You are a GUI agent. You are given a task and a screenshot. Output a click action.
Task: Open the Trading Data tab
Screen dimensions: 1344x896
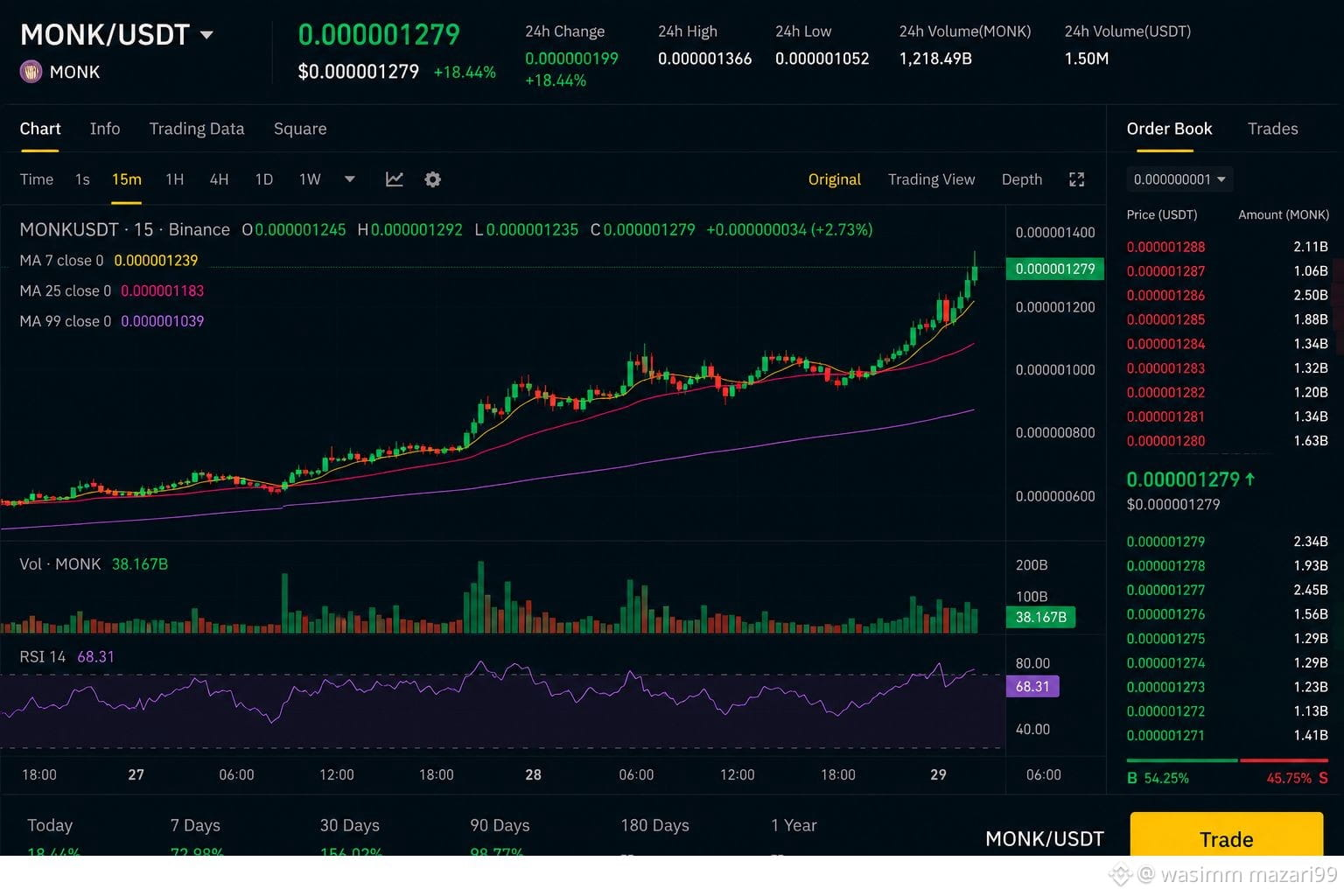197,129
